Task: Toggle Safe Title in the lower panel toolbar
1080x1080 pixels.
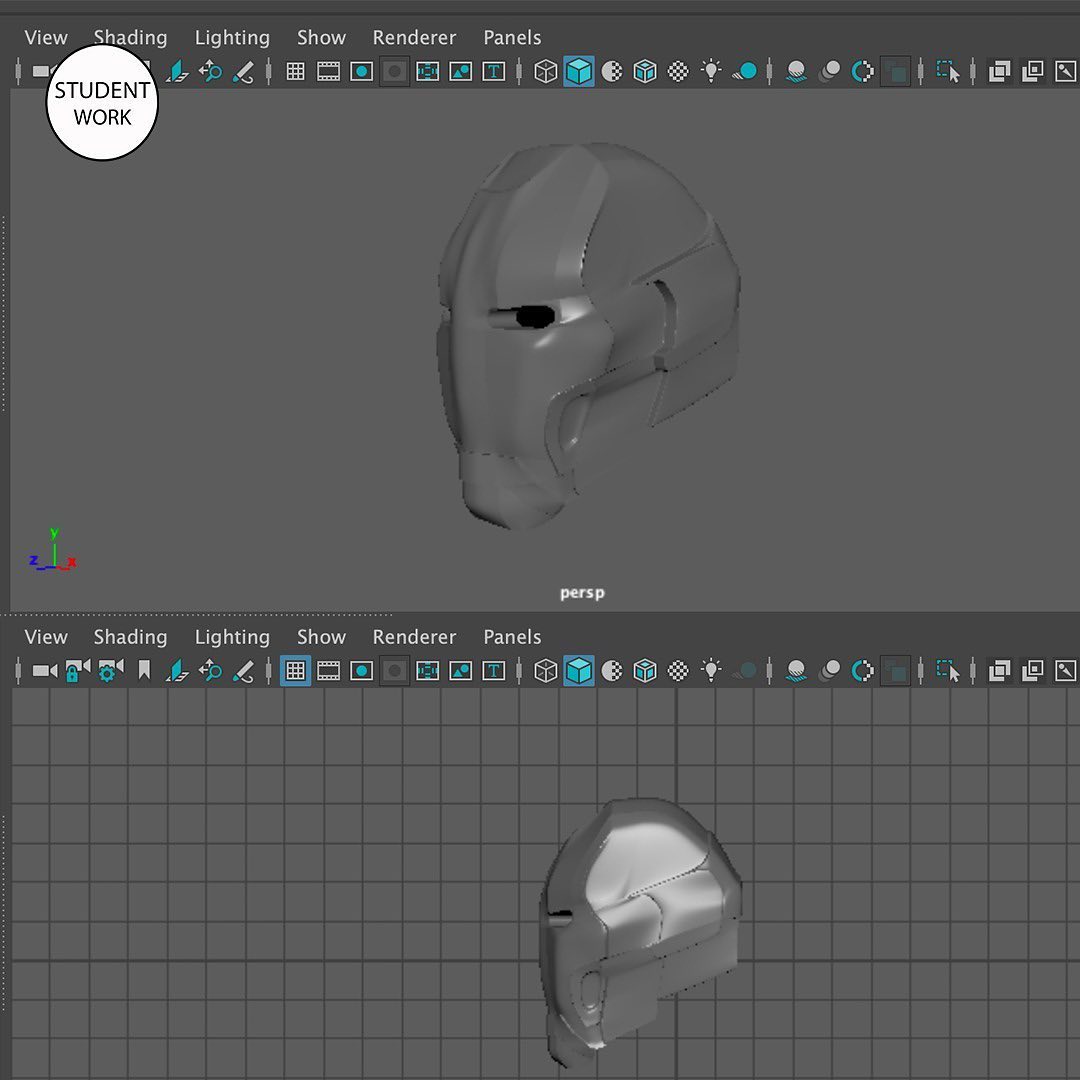Action: coord(494,671)
